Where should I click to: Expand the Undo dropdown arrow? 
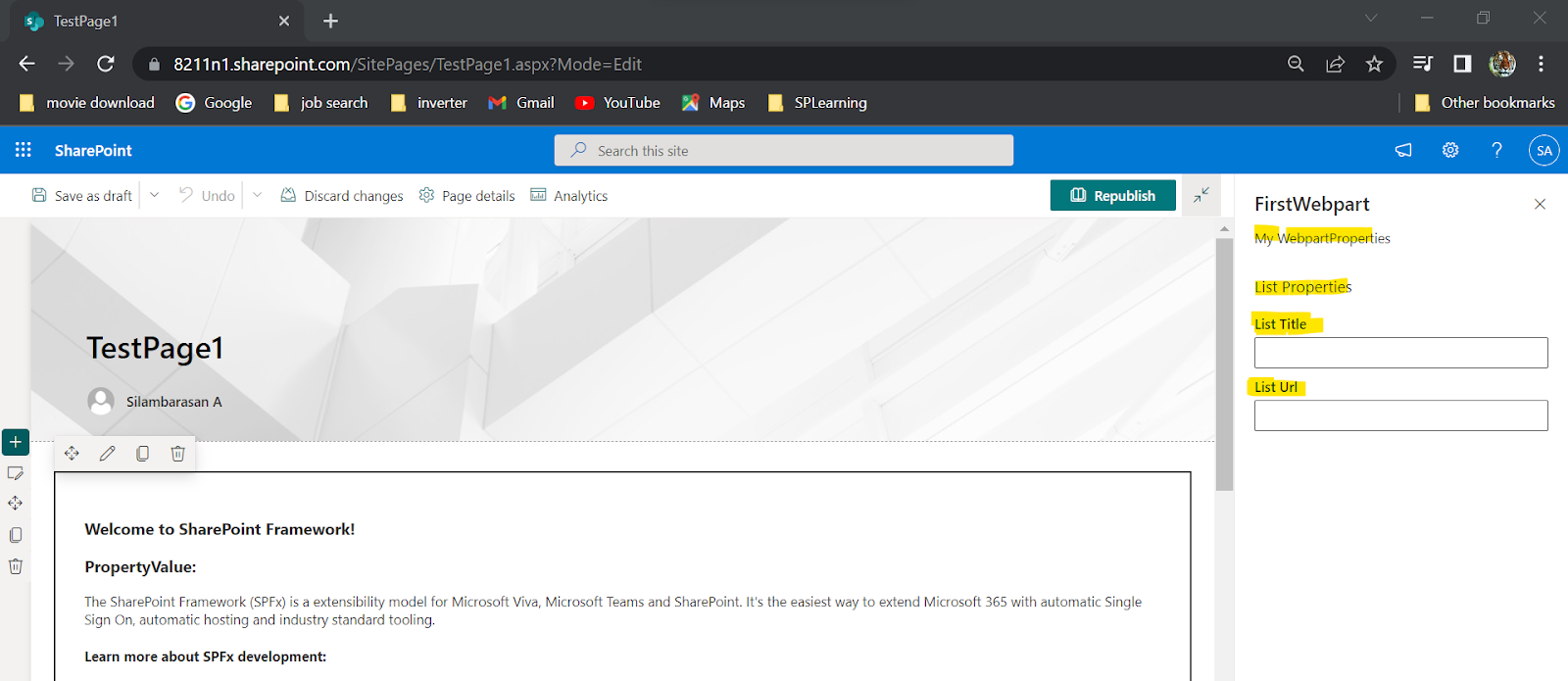click(257, 195)
